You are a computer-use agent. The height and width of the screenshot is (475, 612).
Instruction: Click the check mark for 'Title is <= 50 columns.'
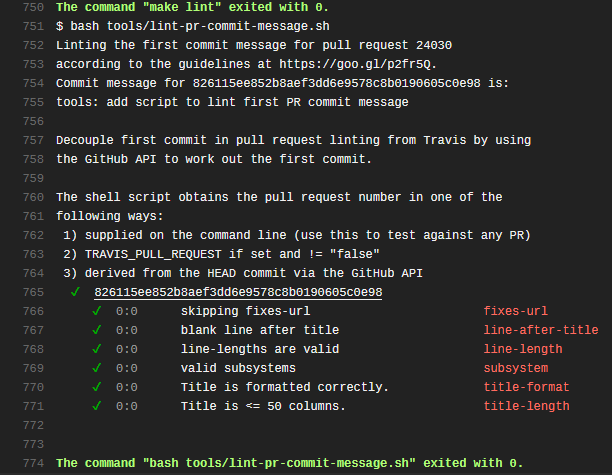pos(97,406)
